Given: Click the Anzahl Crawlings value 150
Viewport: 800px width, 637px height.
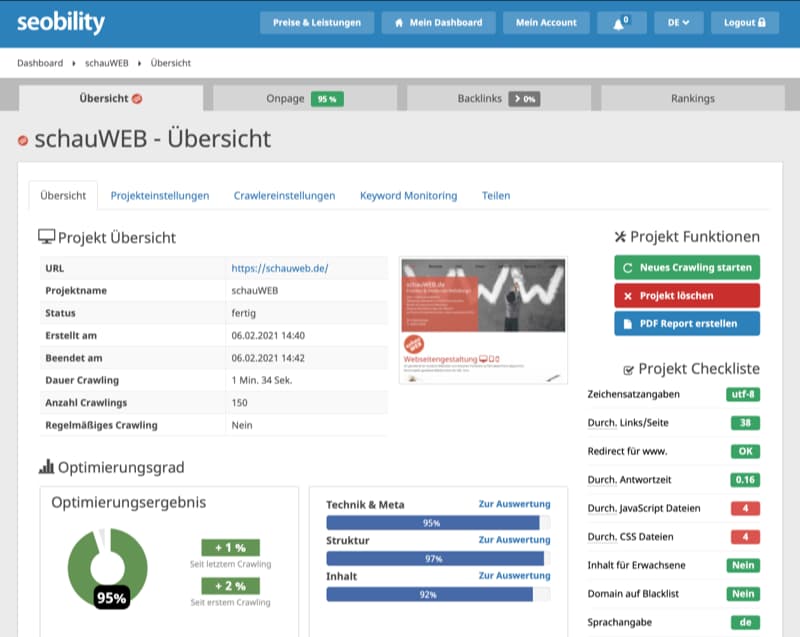Looking at the screenshot, I should click(239, 403).
